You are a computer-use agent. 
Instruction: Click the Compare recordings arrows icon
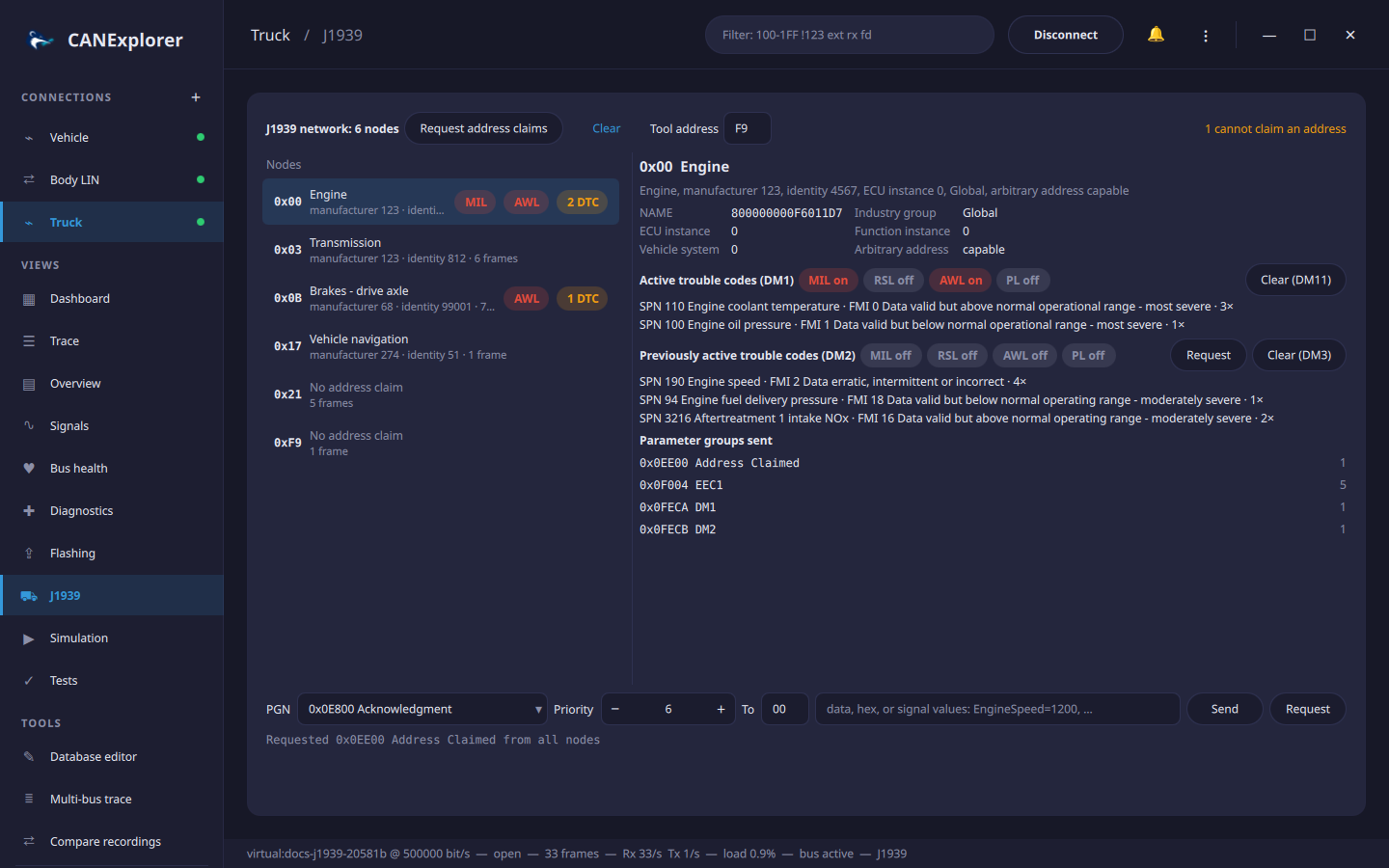[x=29, y=842]
